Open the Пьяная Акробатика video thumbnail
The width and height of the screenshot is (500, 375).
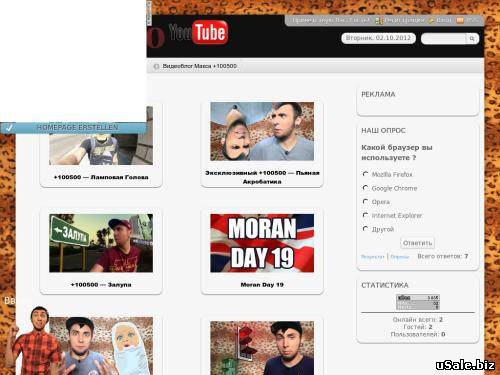click(x=262, y=131)
